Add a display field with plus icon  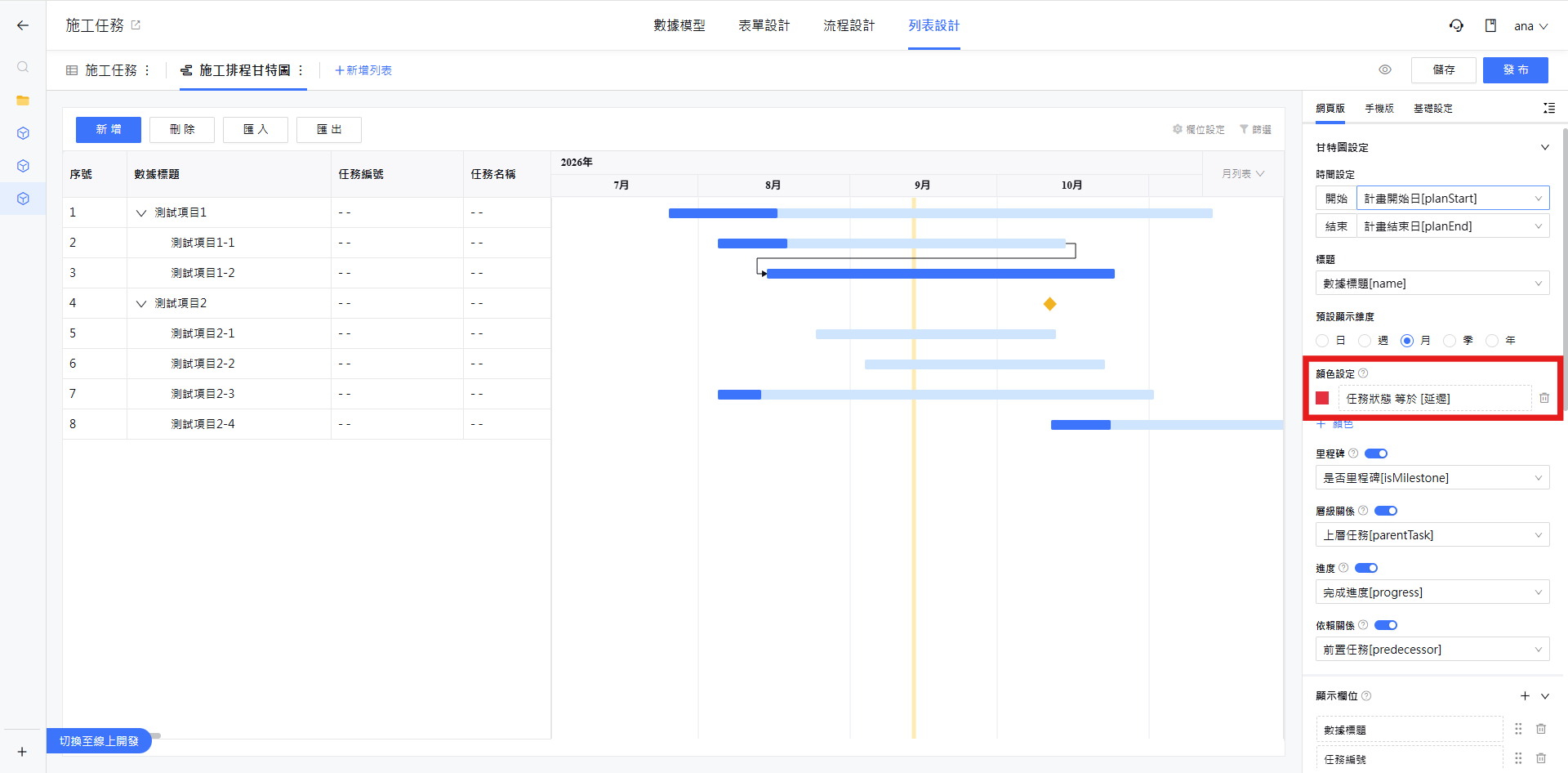pyautogui.click(x=1525, y=696)
